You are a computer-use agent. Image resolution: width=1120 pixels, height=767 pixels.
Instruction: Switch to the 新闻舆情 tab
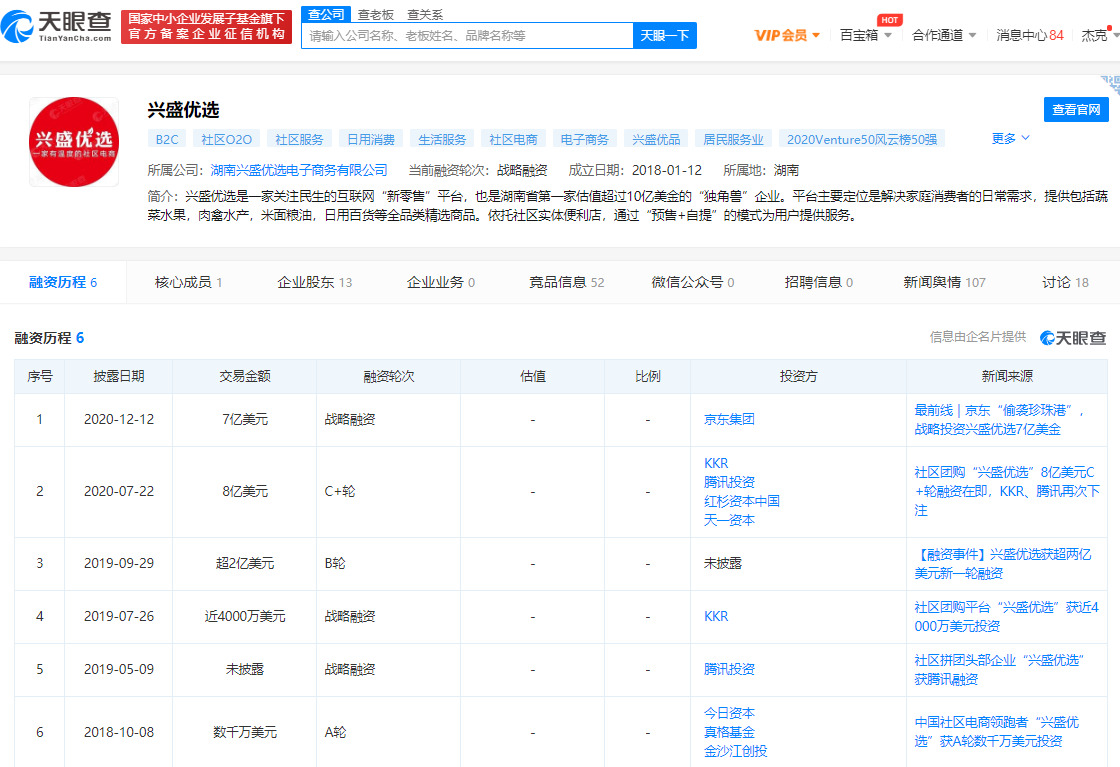[944, 282]
